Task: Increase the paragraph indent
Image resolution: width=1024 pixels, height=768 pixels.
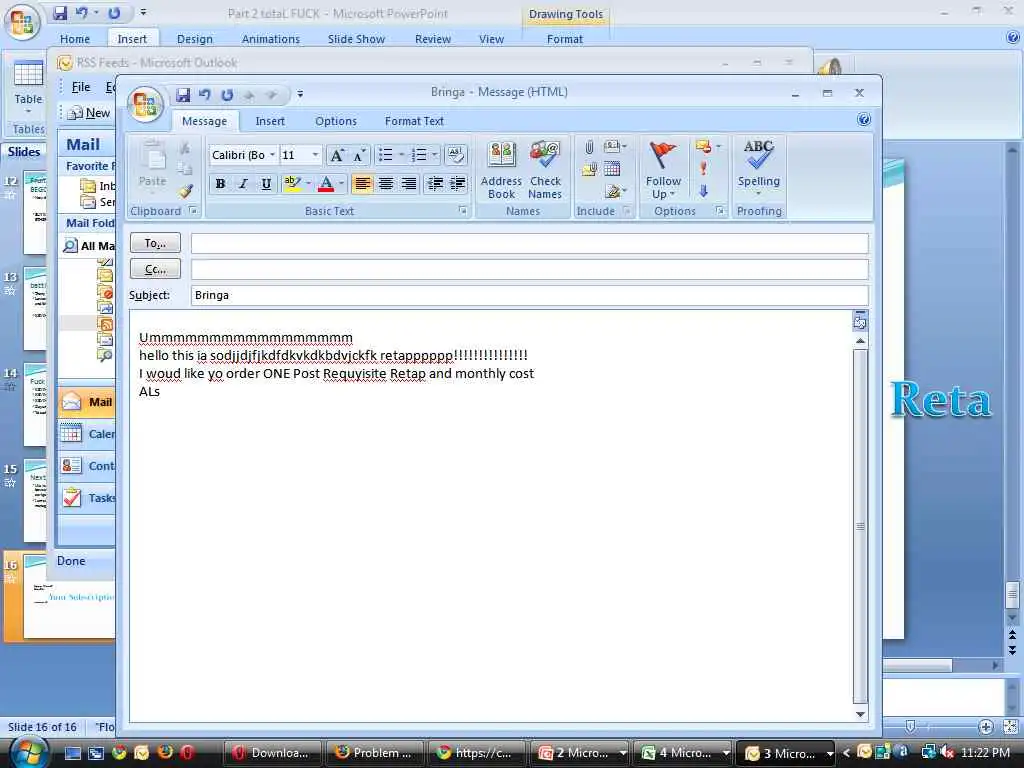Action: click(x=458, y=184)
